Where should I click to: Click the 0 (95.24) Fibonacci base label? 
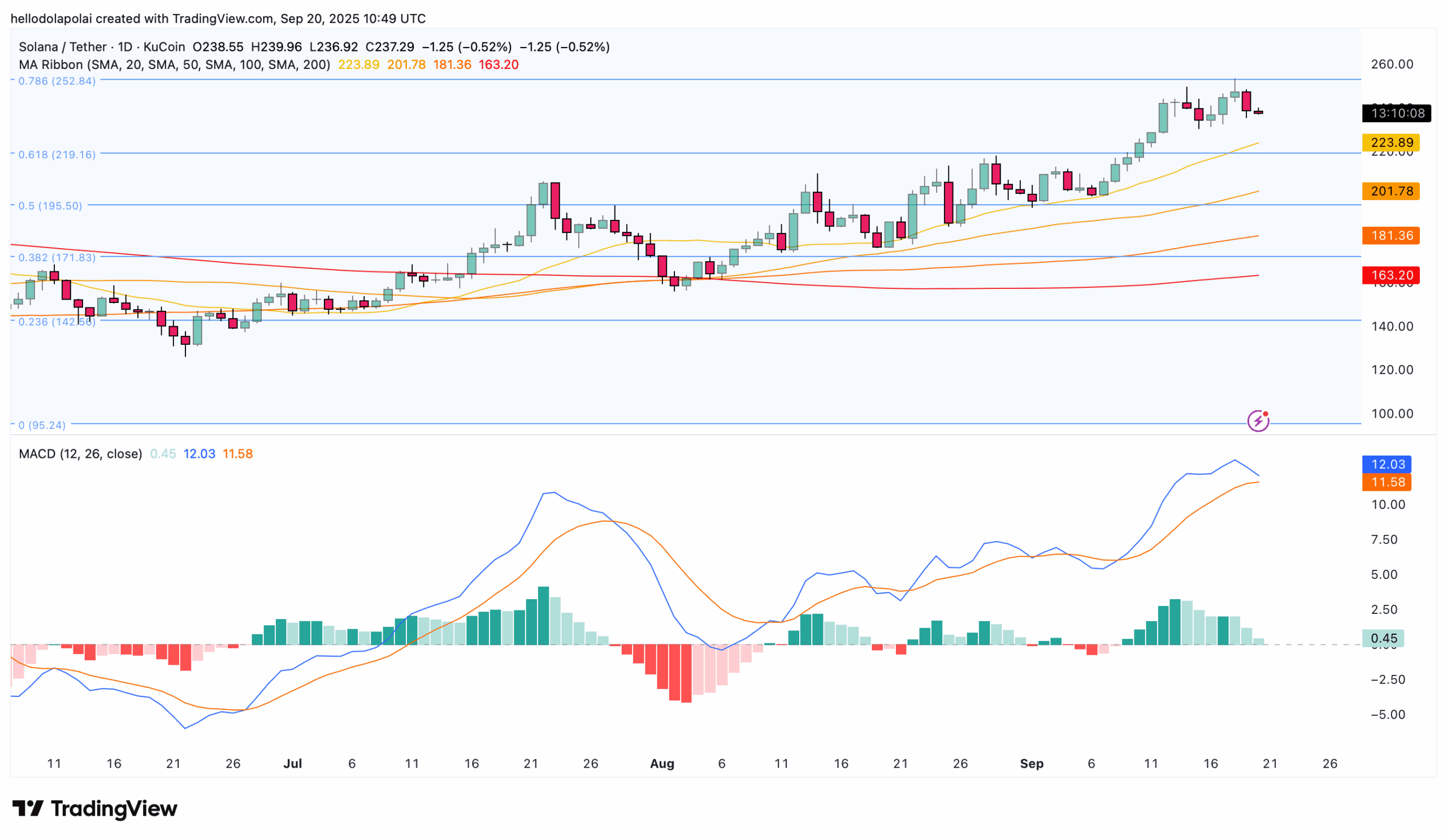click(x=42, y=425)
